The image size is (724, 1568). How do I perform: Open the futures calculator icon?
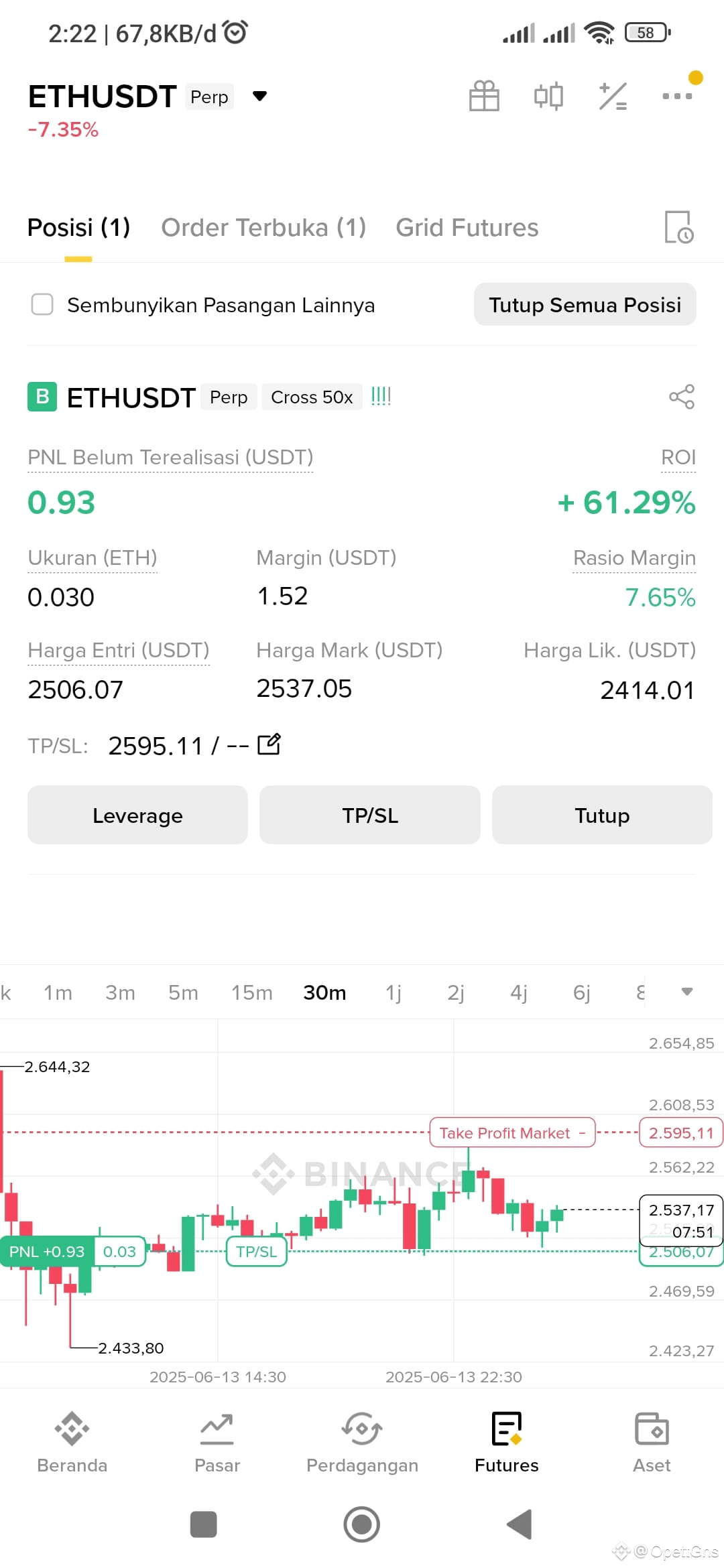click(x=613, y=96)
